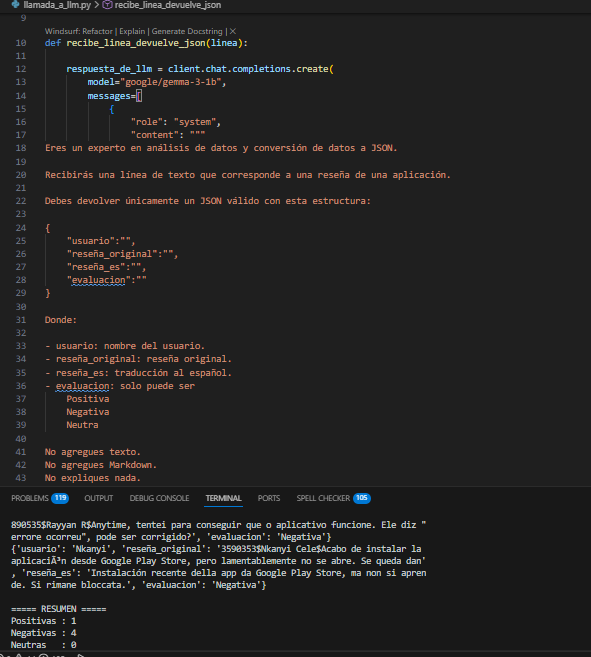Click the Explain code lens link
The image size is (591, 657).
(132, 31)
